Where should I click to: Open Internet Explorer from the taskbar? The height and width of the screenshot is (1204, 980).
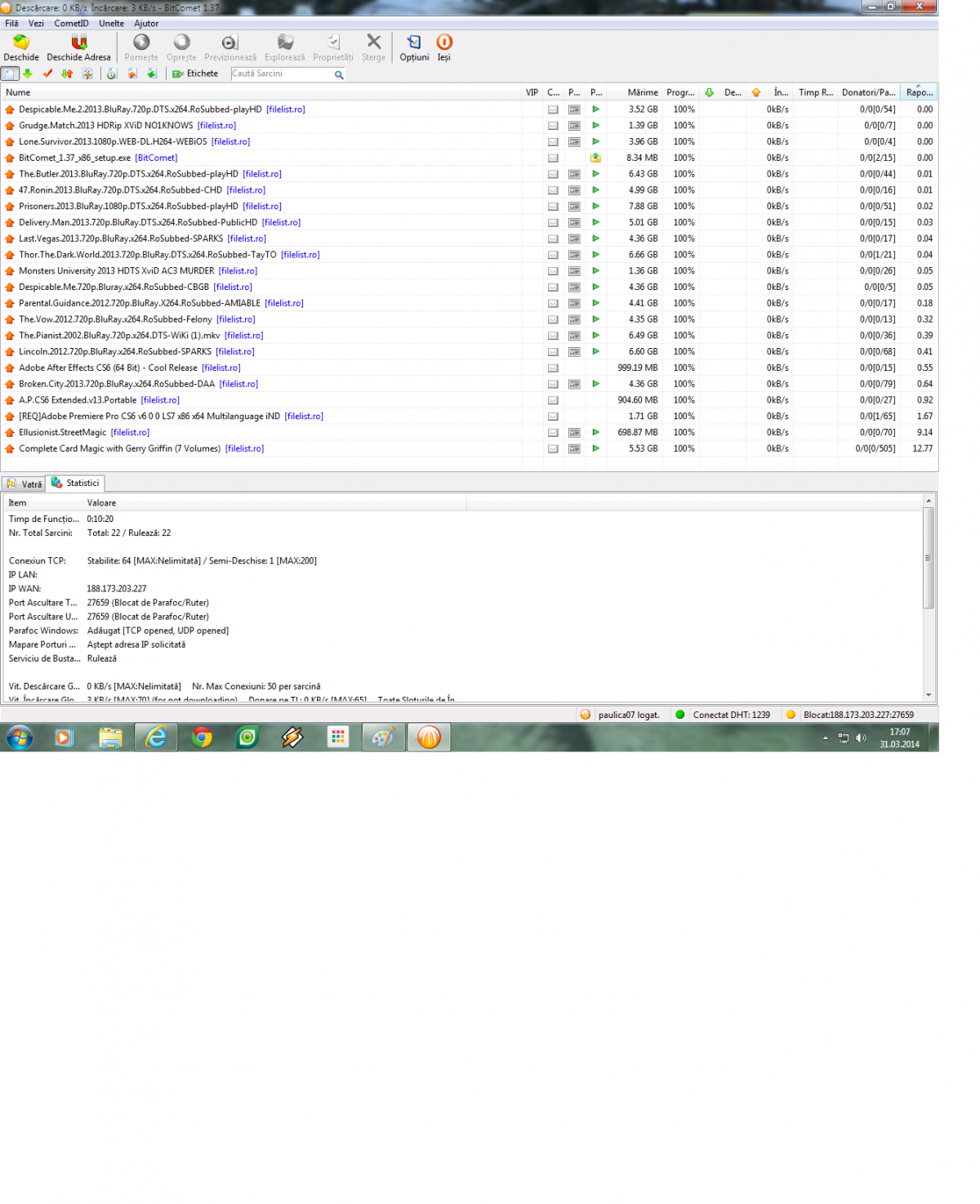(156, 738)
